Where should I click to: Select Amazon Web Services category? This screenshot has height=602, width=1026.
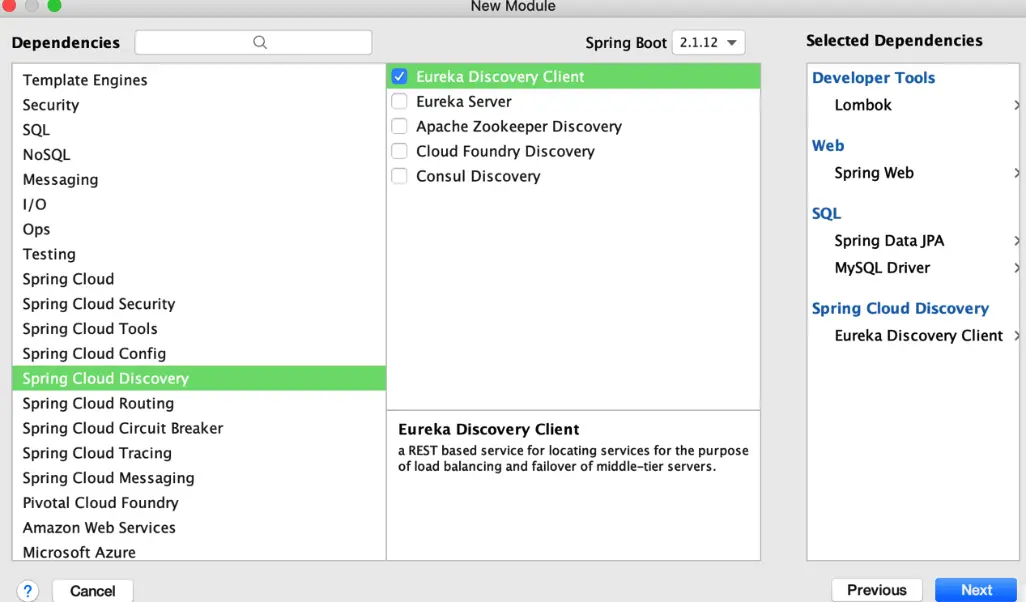click(x=199, y=527)
